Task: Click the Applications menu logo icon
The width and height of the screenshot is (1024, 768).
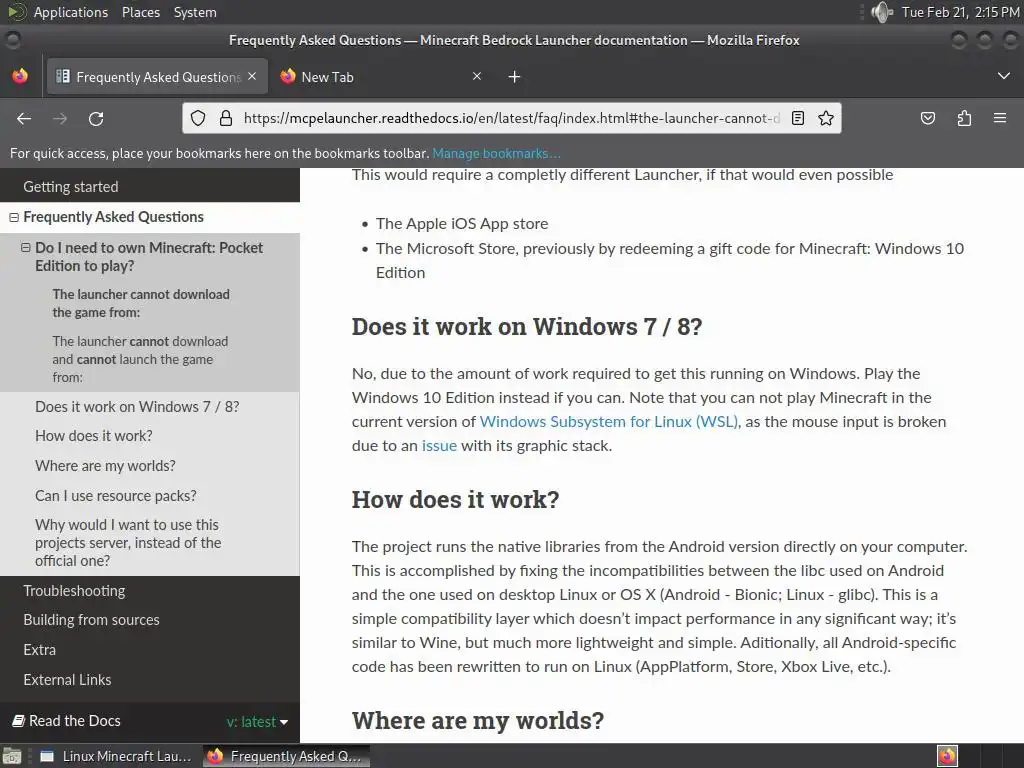Action: coord(17,12)
